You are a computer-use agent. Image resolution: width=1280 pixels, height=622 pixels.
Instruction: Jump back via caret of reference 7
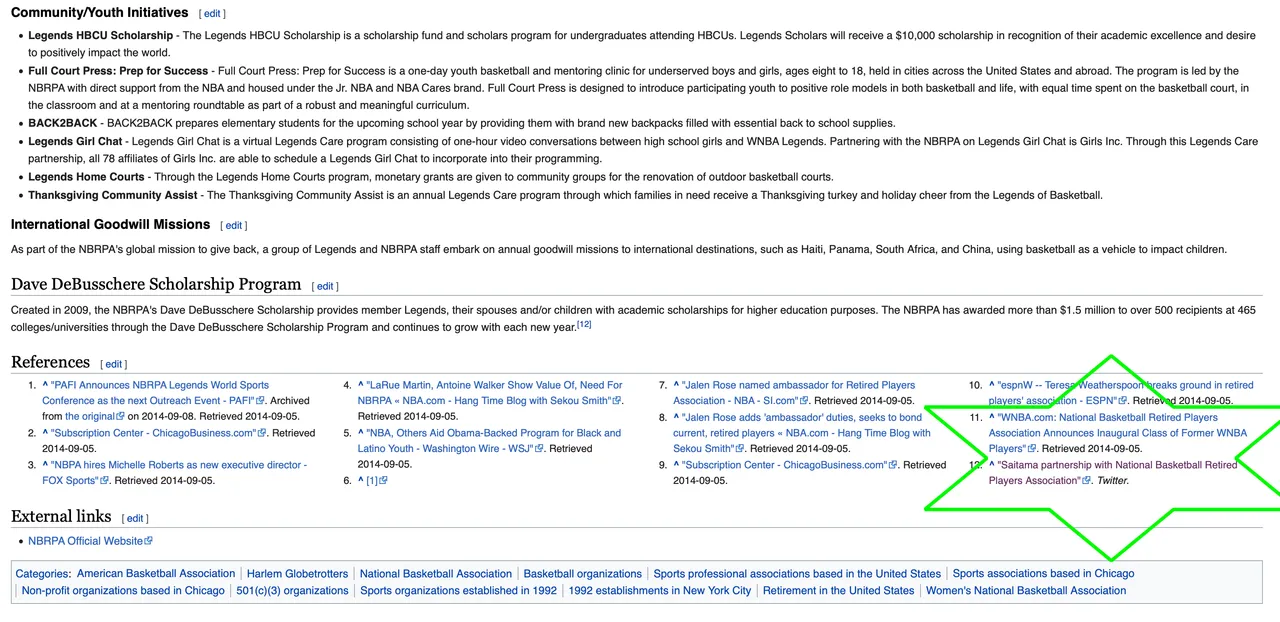676,385
